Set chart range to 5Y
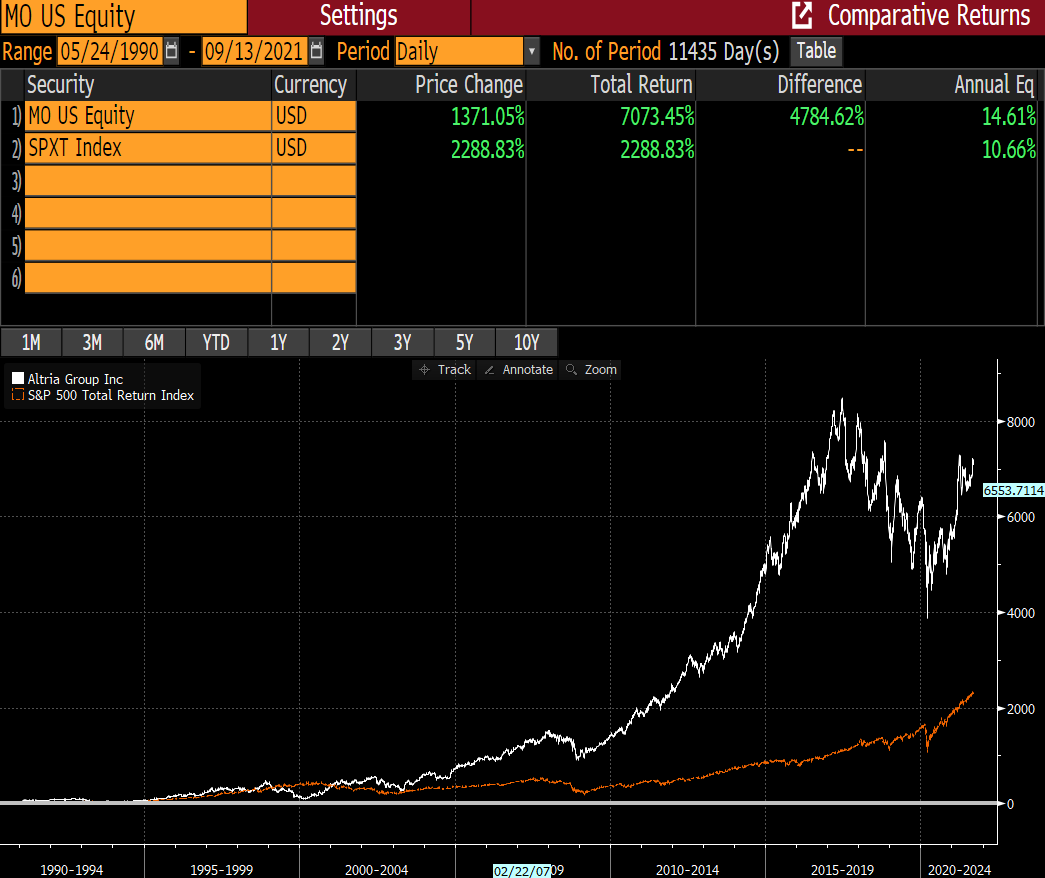The width and height of the screenshot is (1045, 878). [464, 342]
